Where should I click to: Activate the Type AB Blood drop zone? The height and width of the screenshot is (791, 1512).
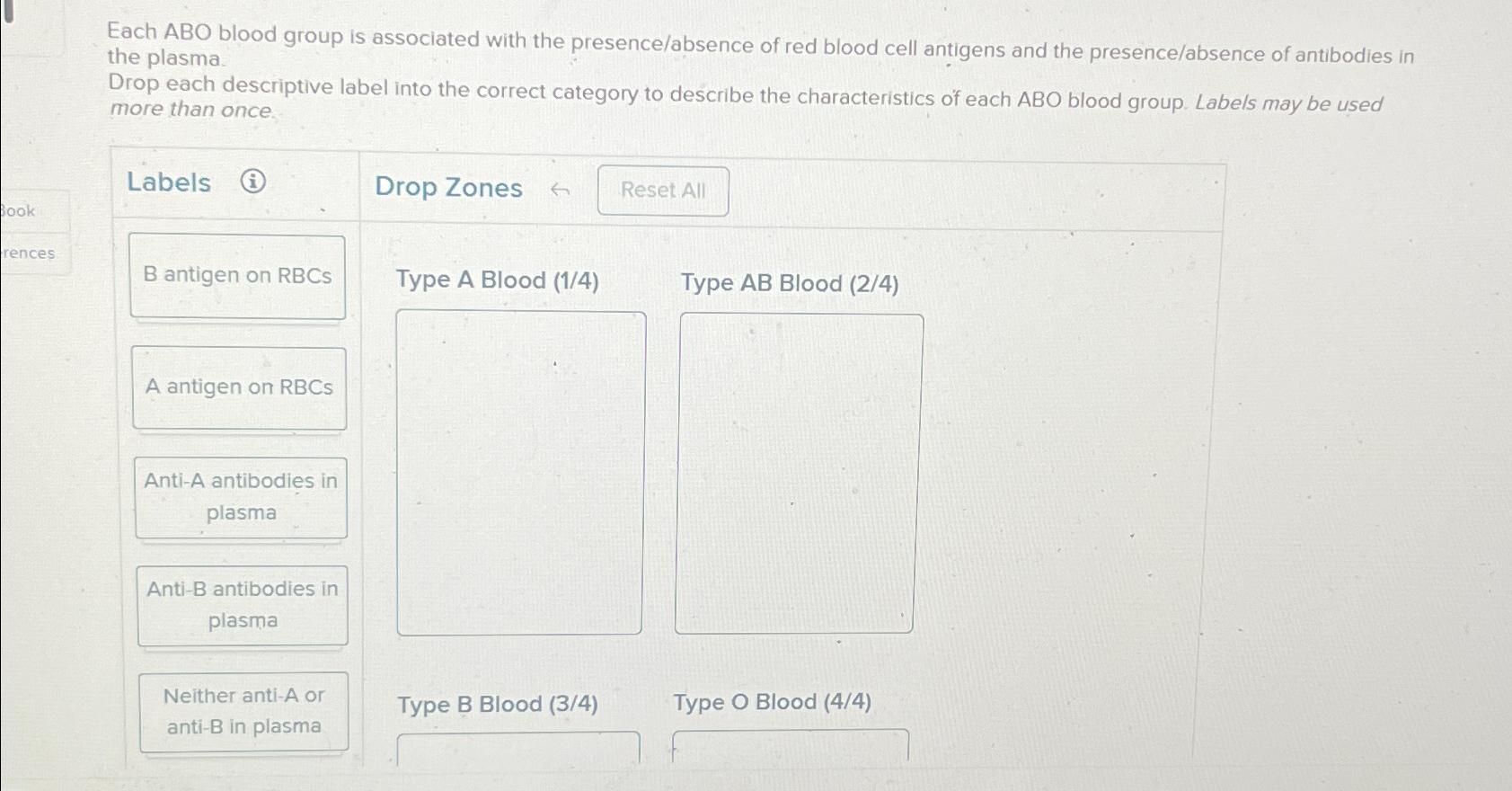[x=796, y=472]
